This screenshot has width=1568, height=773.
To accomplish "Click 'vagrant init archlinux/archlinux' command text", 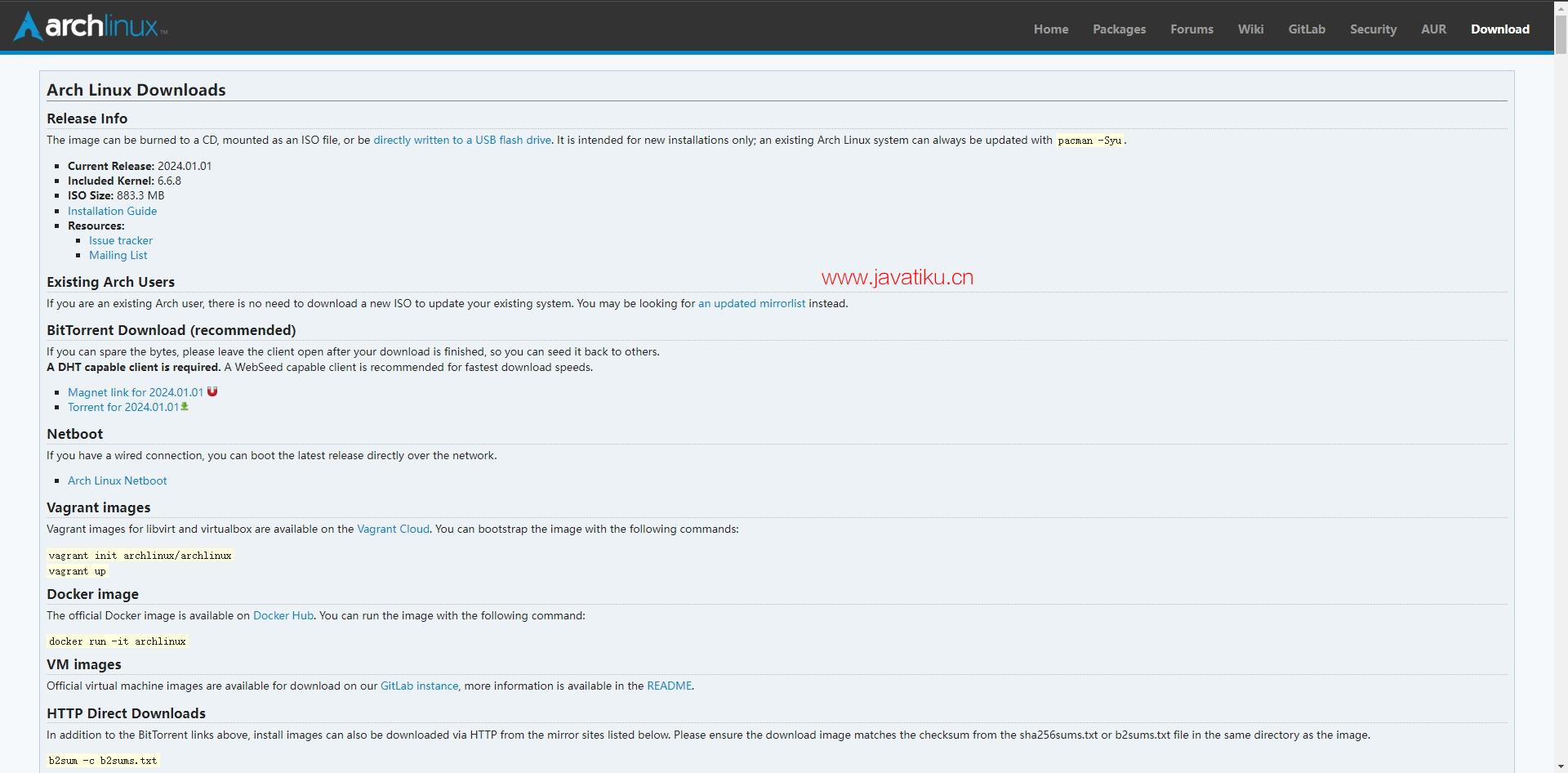I will click(x=140, y=556).
